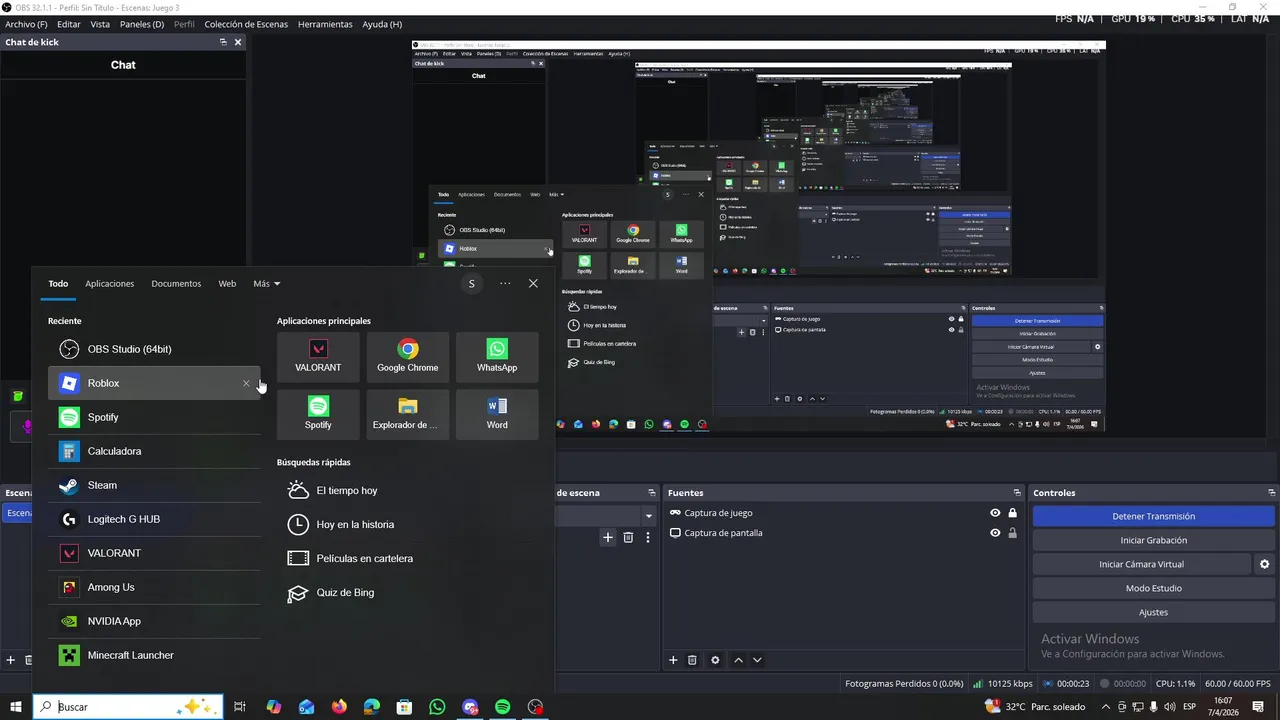The image size is (1280, 720).
Task: Open the Ayuda (H) menu
Action: pos(382,24)
